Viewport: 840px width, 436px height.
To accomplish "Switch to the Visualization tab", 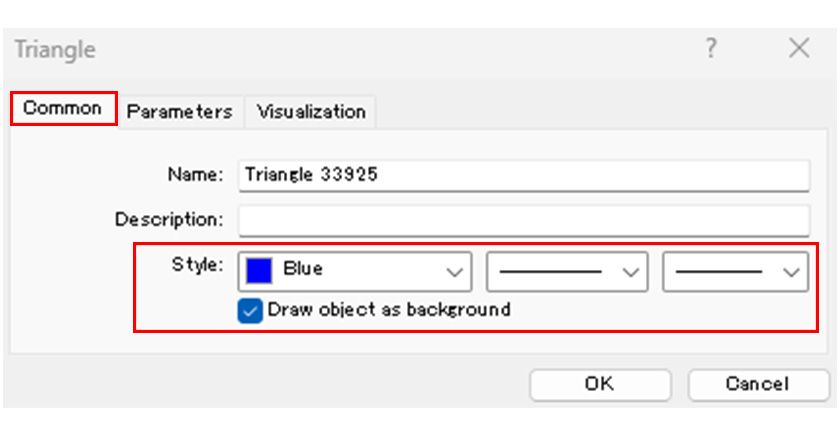I will pos(311,111).
